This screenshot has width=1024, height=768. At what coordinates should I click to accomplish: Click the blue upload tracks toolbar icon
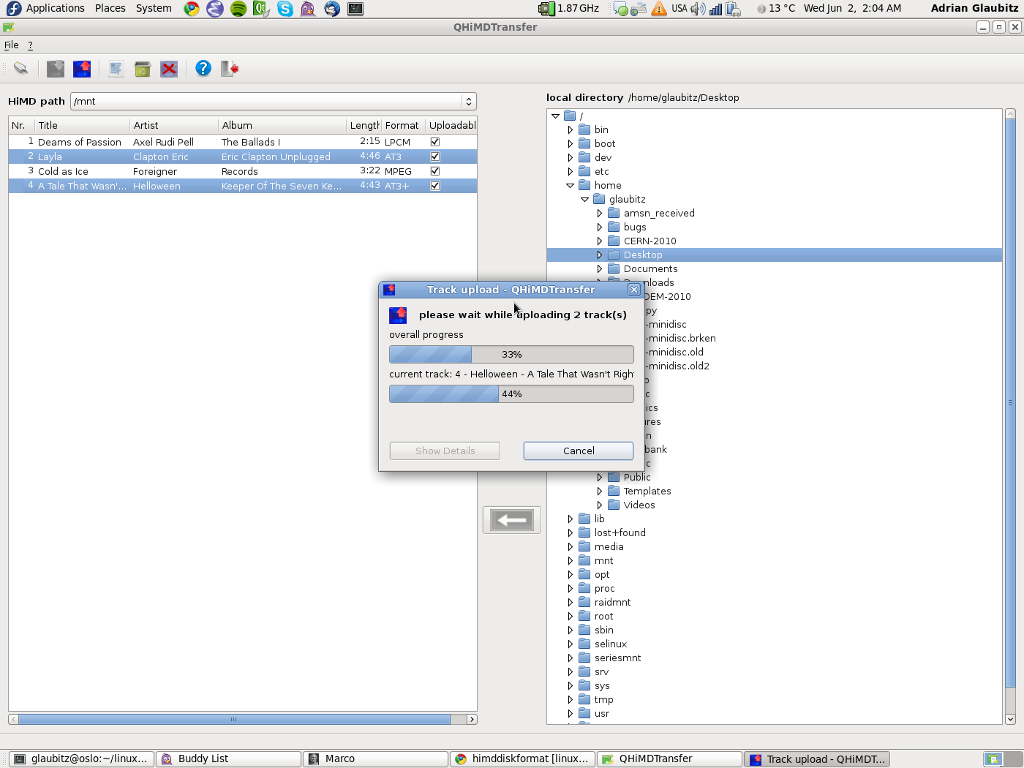click(82, 69)
